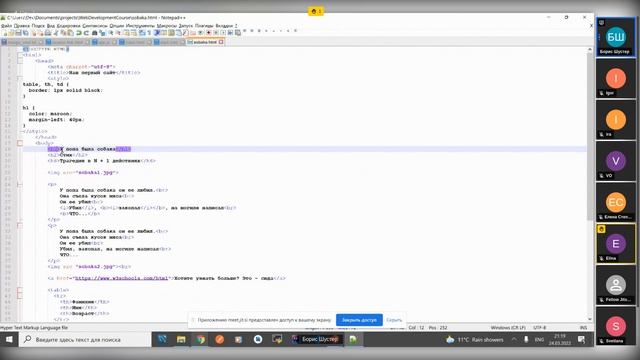Close the sobaka.html tab with its red X
The image size is (640, 360).
pyautogui.click(x=221, y=42)
